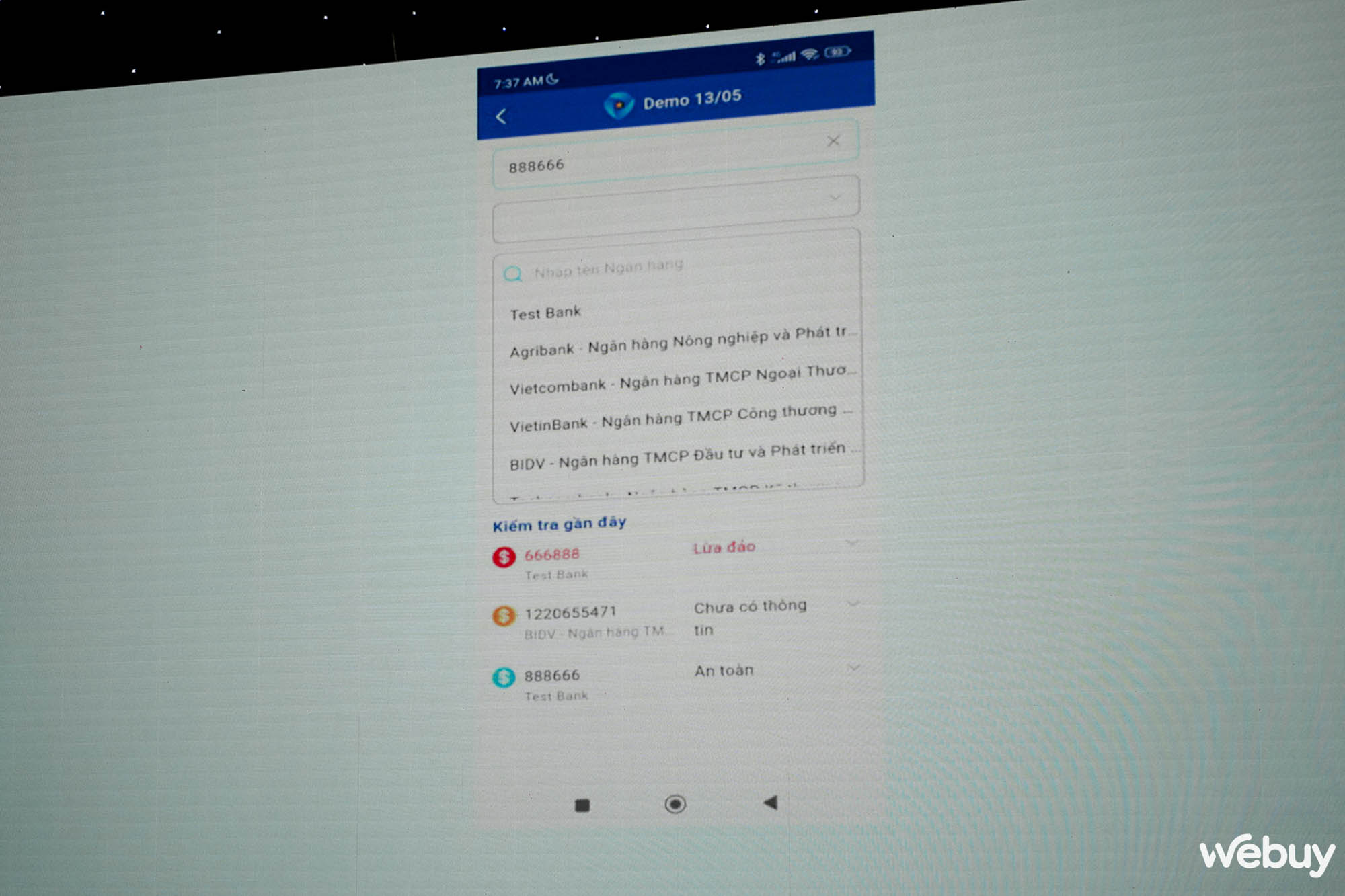Click the Wi-Fi status bar icon
This screenshot has width=1345, height=896.
point(810,54)
